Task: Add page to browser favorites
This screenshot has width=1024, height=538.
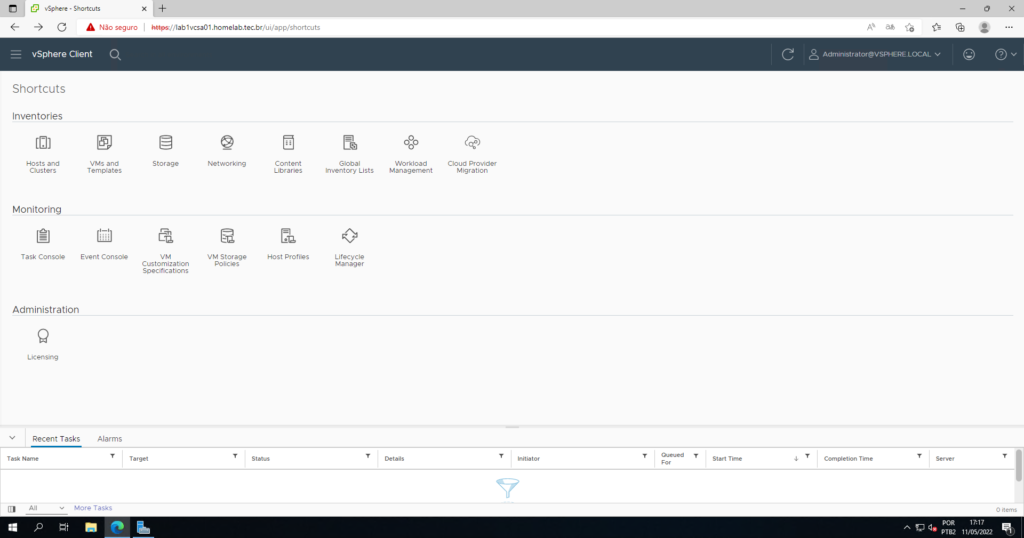Action: coord(910,27)
